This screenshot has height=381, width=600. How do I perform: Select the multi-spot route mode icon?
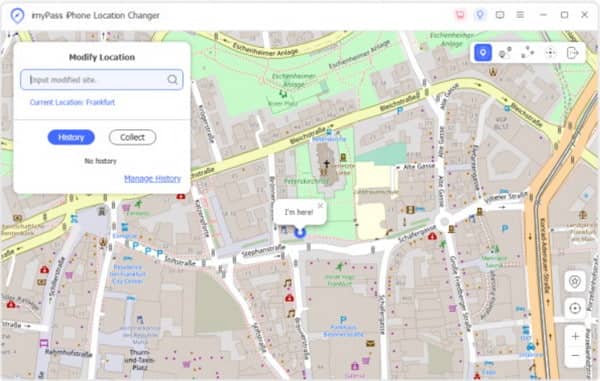point(527,52)
